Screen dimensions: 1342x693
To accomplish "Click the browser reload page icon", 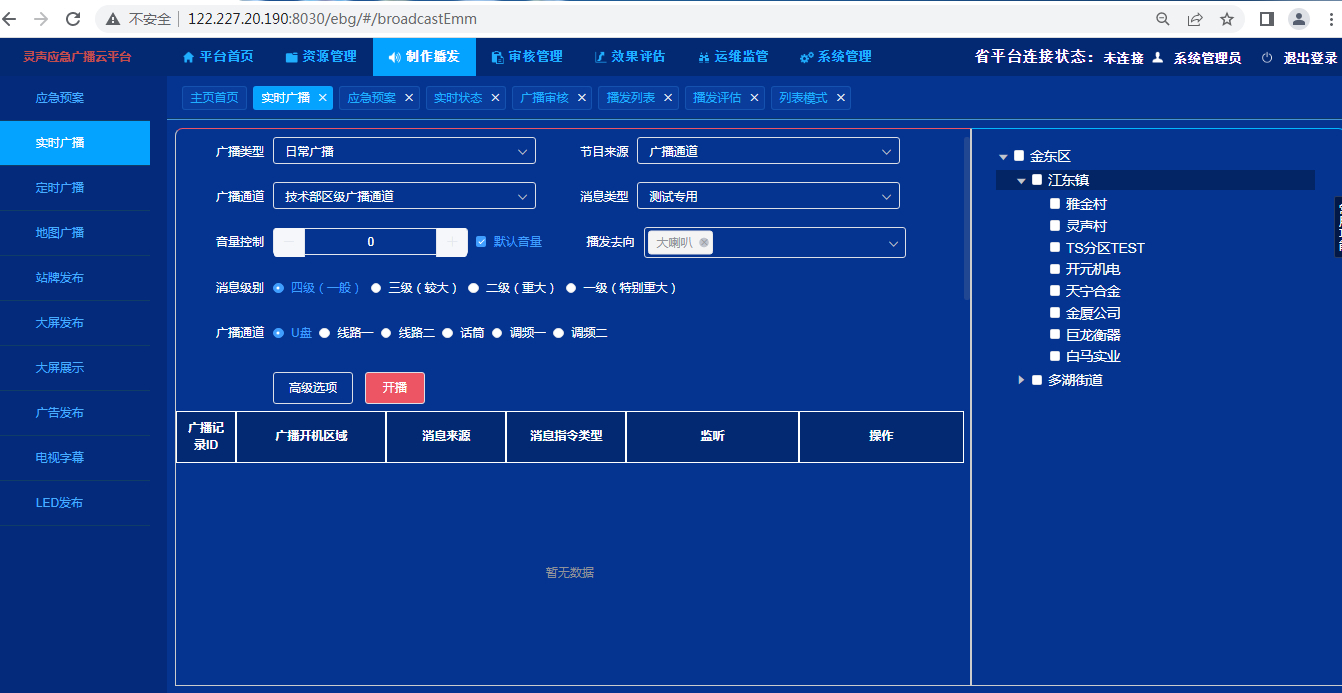I will point(73,19).
